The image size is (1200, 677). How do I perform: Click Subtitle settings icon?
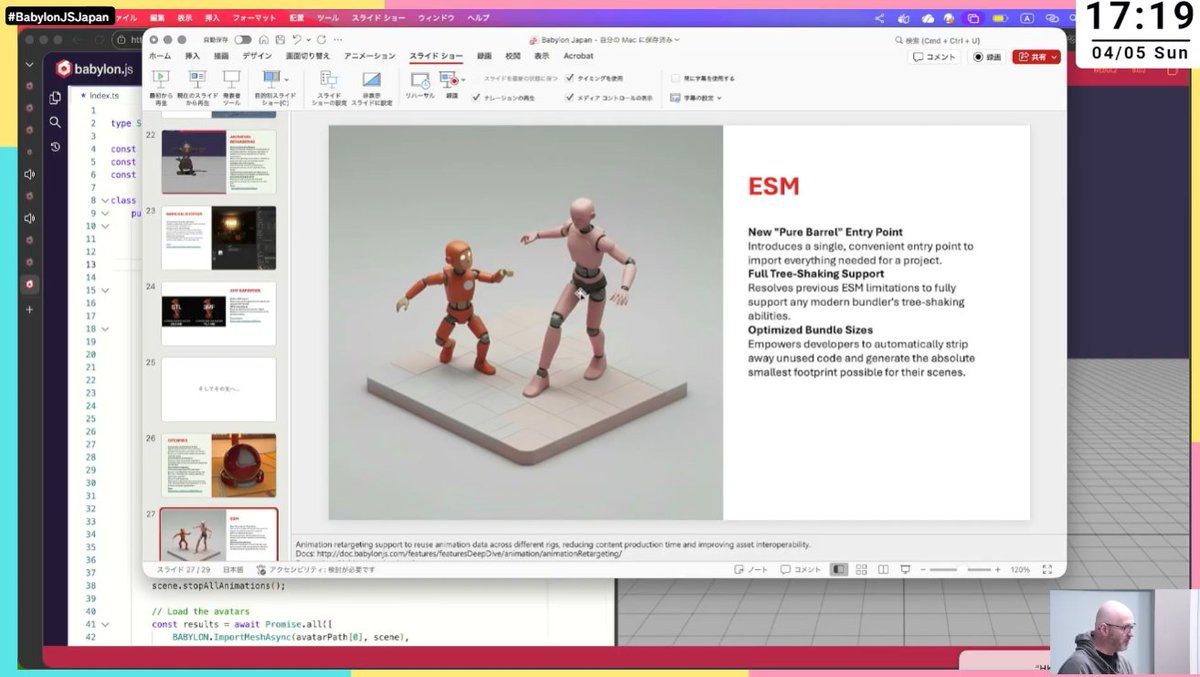676,98
